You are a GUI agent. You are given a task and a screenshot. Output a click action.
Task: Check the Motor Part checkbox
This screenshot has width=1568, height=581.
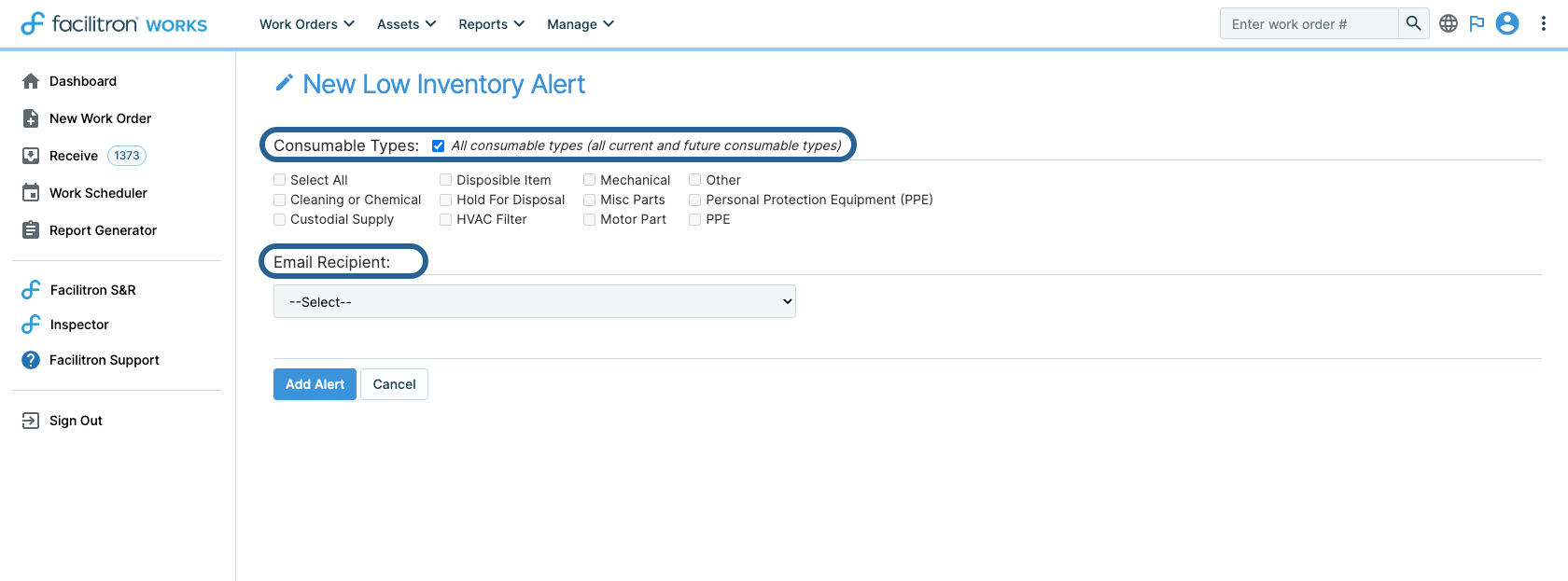click(x=589, y=219)
